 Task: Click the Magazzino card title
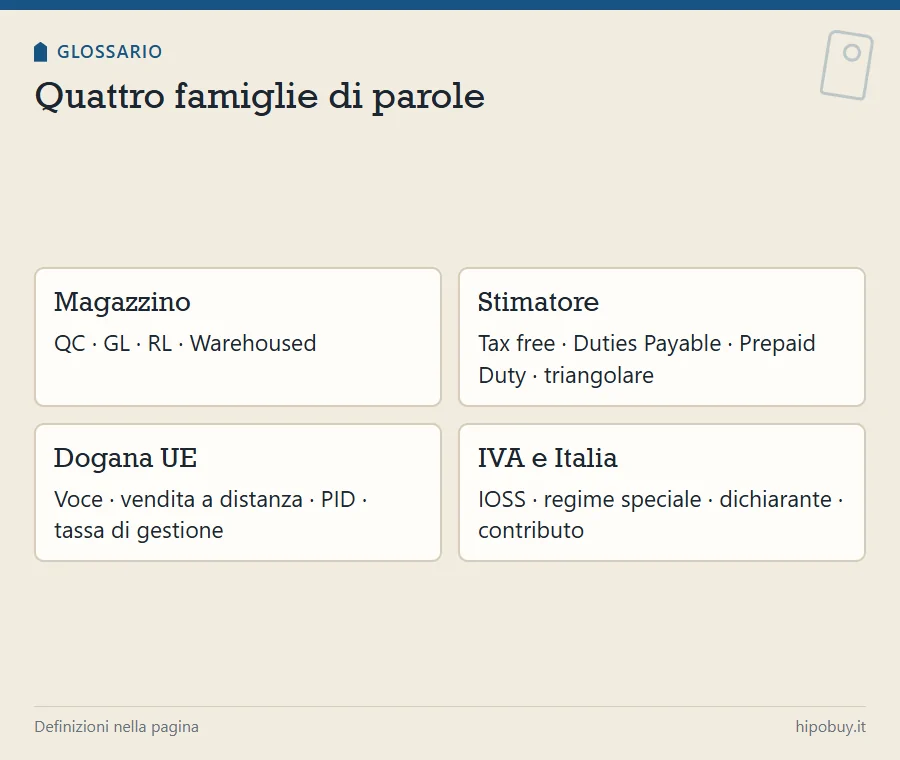(122, 302)
